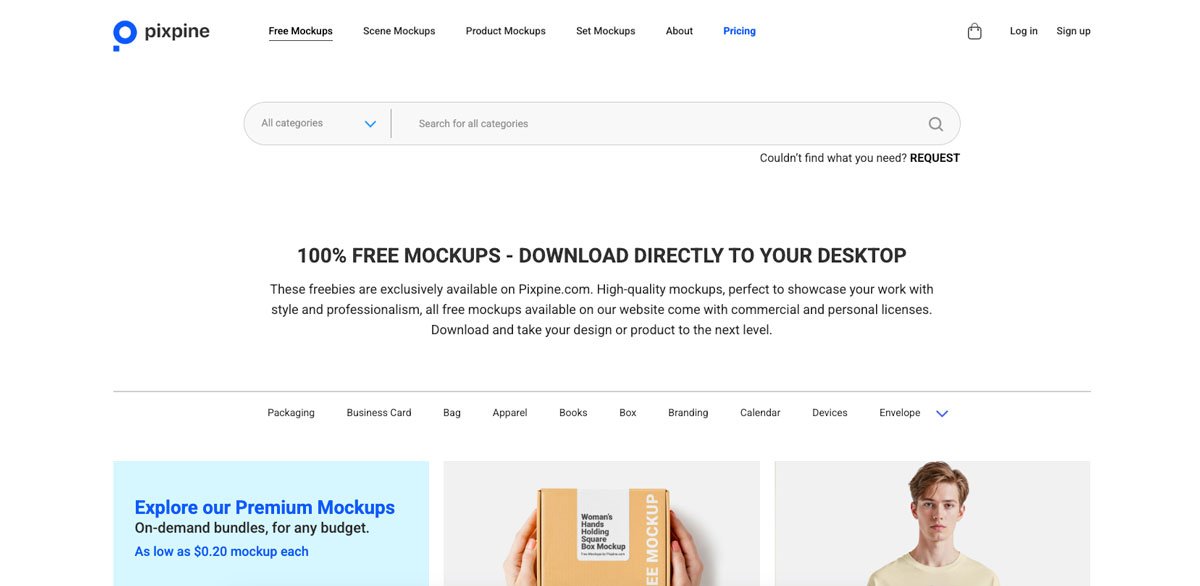The width and height of the screenshot is (1200, 586).
Task: Select the Business Card category filter
Action: tap(378, 412)
